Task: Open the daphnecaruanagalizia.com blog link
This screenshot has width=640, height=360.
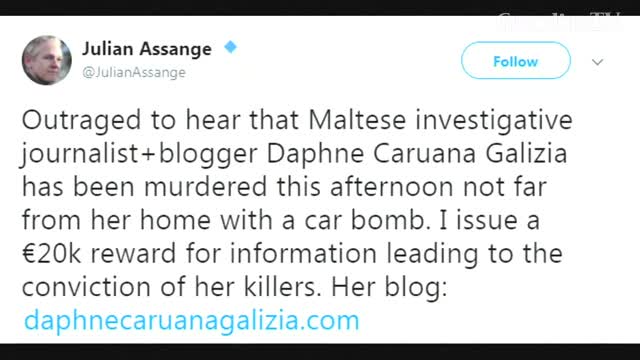Action: [192, 320]
